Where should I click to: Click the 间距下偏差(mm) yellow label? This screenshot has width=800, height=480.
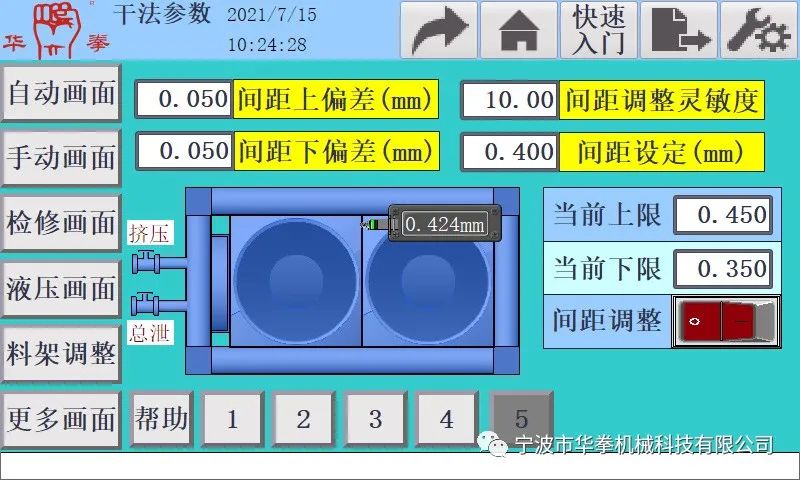click(x=336, y=151)
